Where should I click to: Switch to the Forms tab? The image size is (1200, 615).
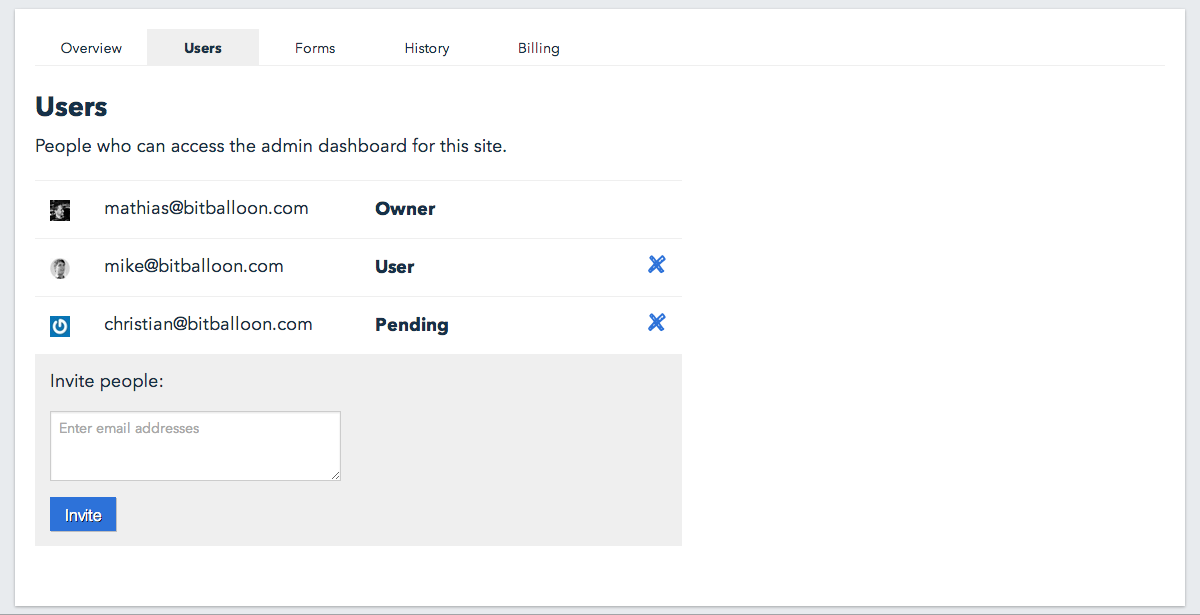(315, 48)
